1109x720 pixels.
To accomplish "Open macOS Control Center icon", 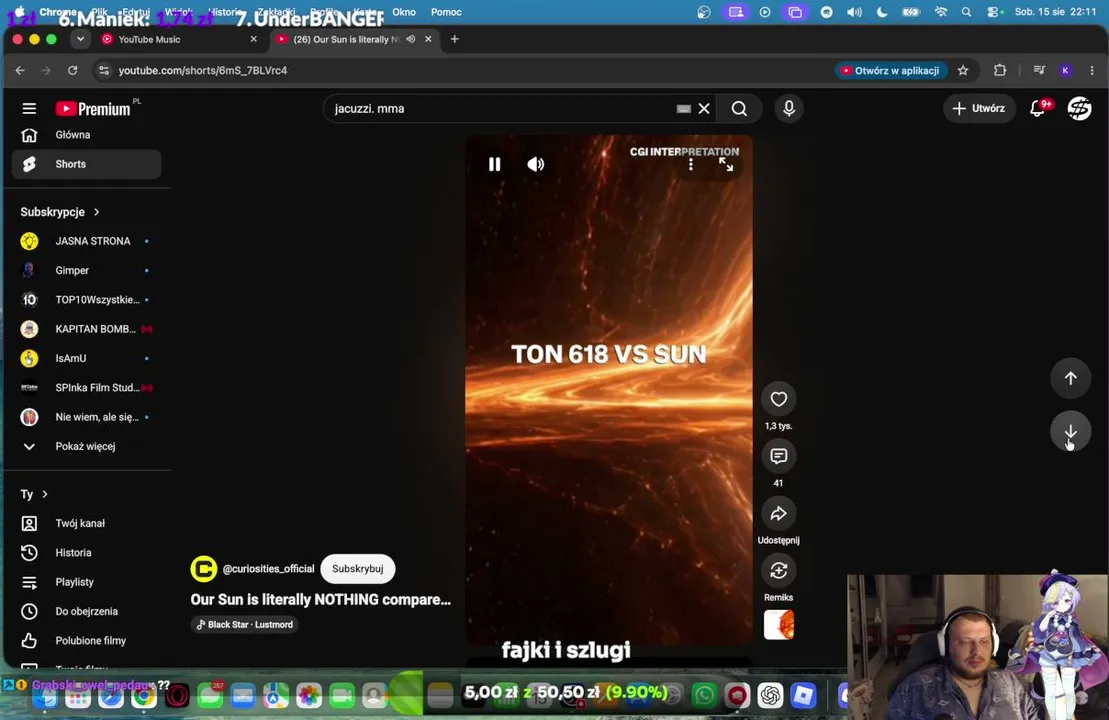I will click(x=995, y=12).
